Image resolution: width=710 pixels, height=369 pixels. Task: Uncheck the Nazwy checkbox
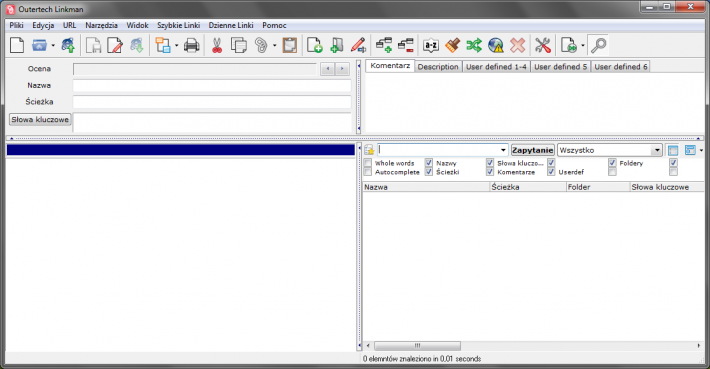tap(429, 163)
